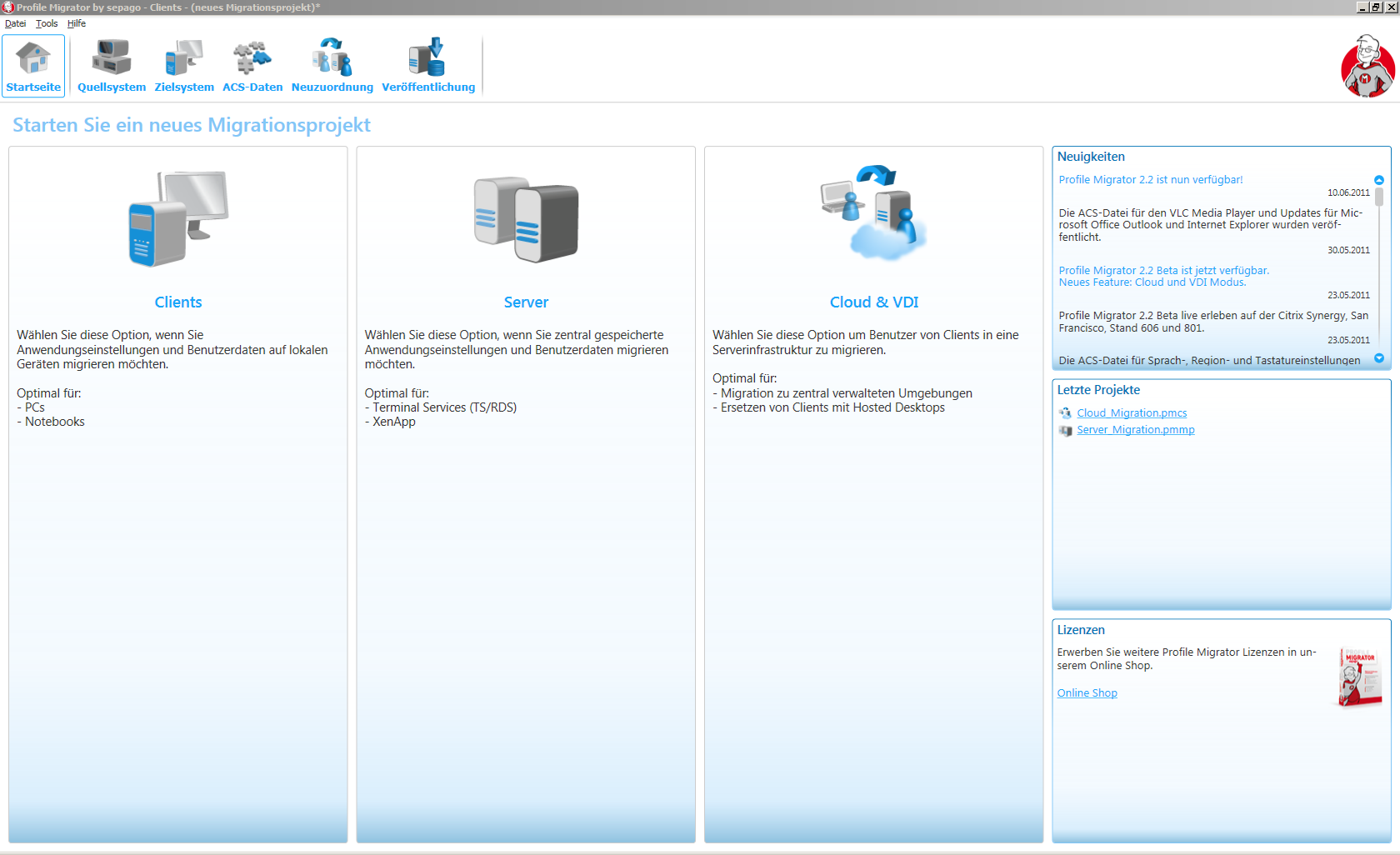This screenshot has width=1400, height=855.
Task: Click the Clients computer icon
Action: [178, 218]
